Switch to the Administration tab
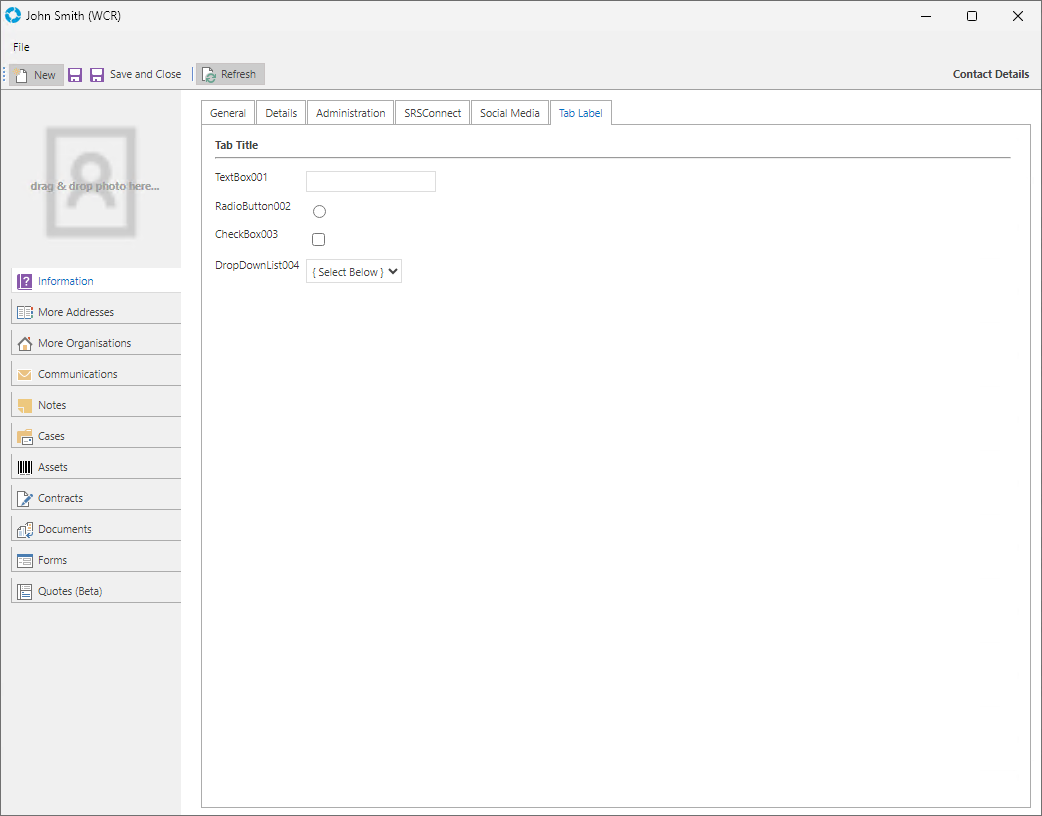Screen dimensions: 1042x816 pyautogui.click(x=350, y=113)
